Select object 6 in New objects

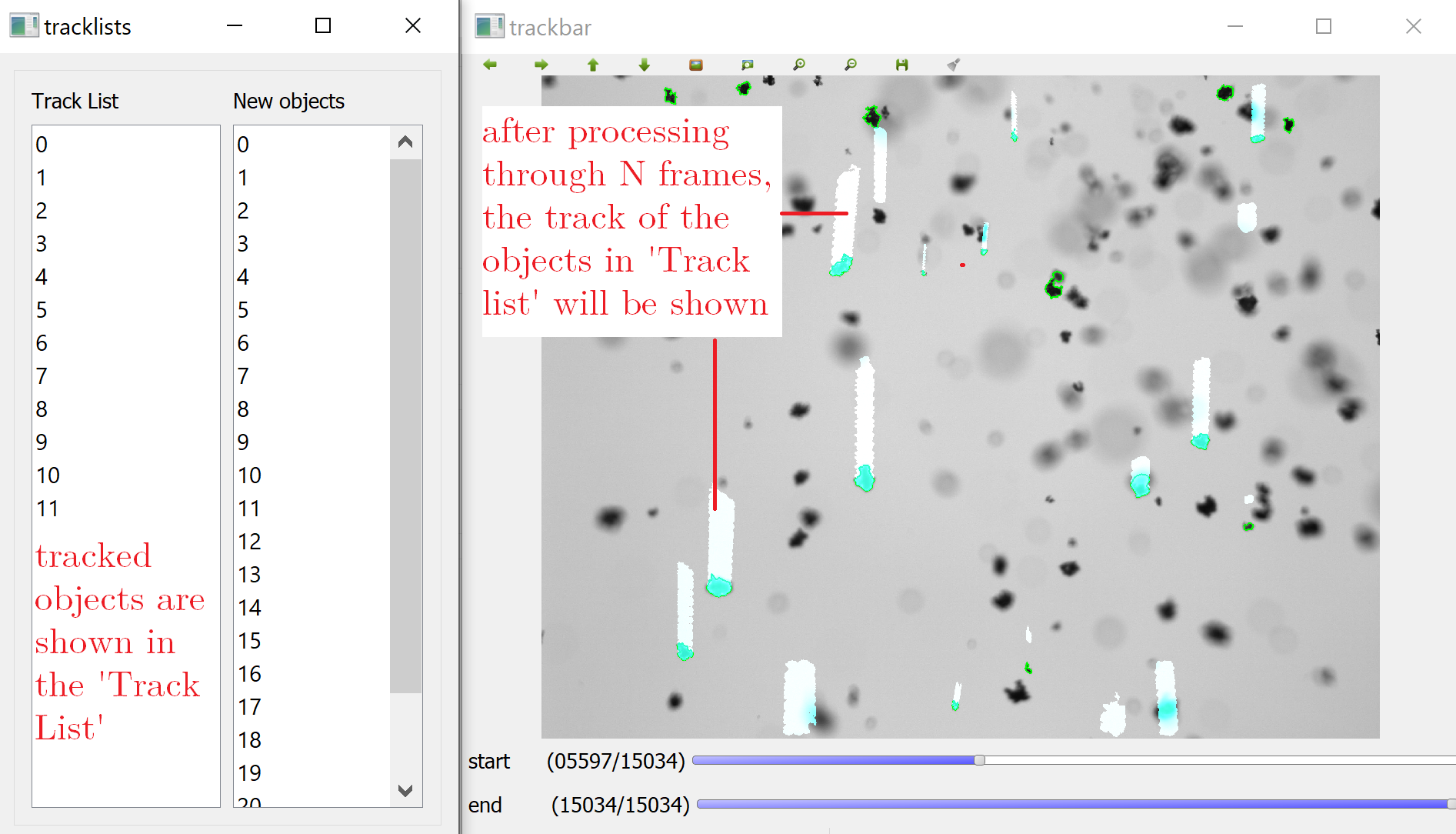[312, 342]
